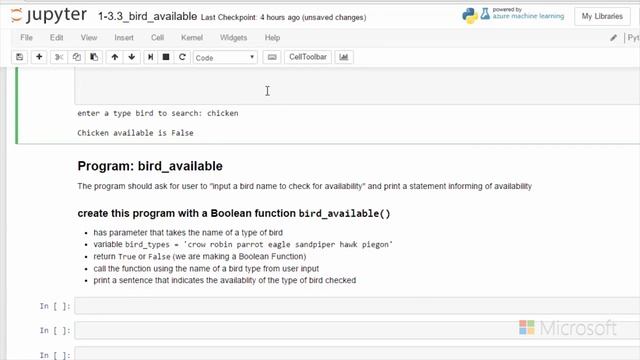Viewport: 640px width, 360px height.
Task: Click the 'Chicken available is False' output
Action: pos(135,133)
